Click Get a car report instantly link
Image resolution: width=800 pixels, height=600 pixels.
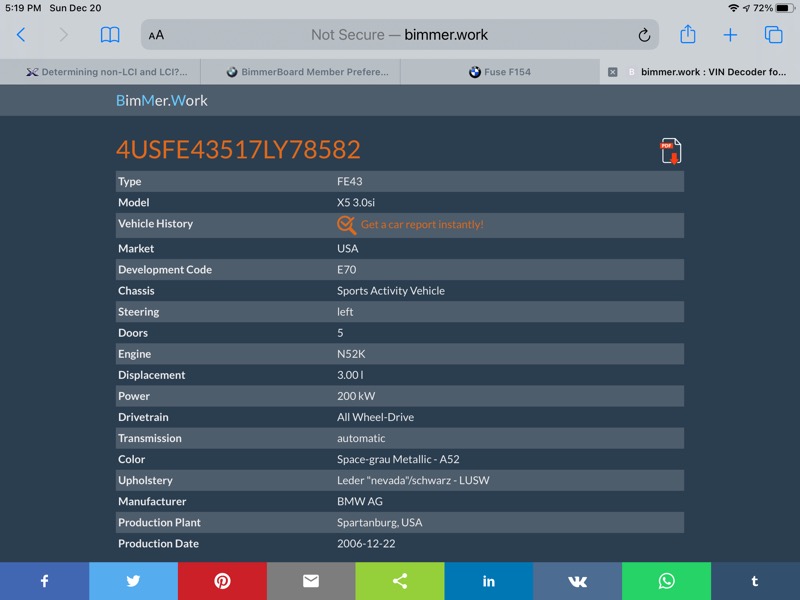coord(421,225)
